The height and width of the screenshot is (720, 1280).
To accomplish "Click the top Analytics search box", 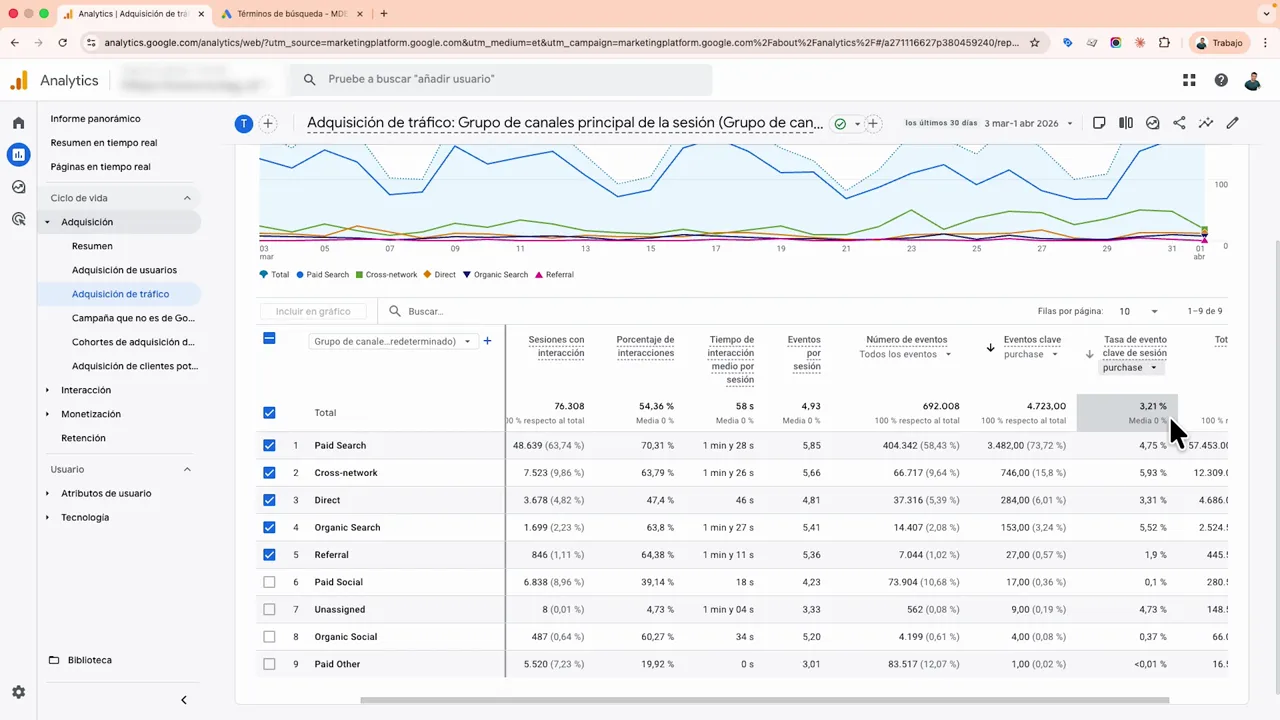I will tap(500, 79).
